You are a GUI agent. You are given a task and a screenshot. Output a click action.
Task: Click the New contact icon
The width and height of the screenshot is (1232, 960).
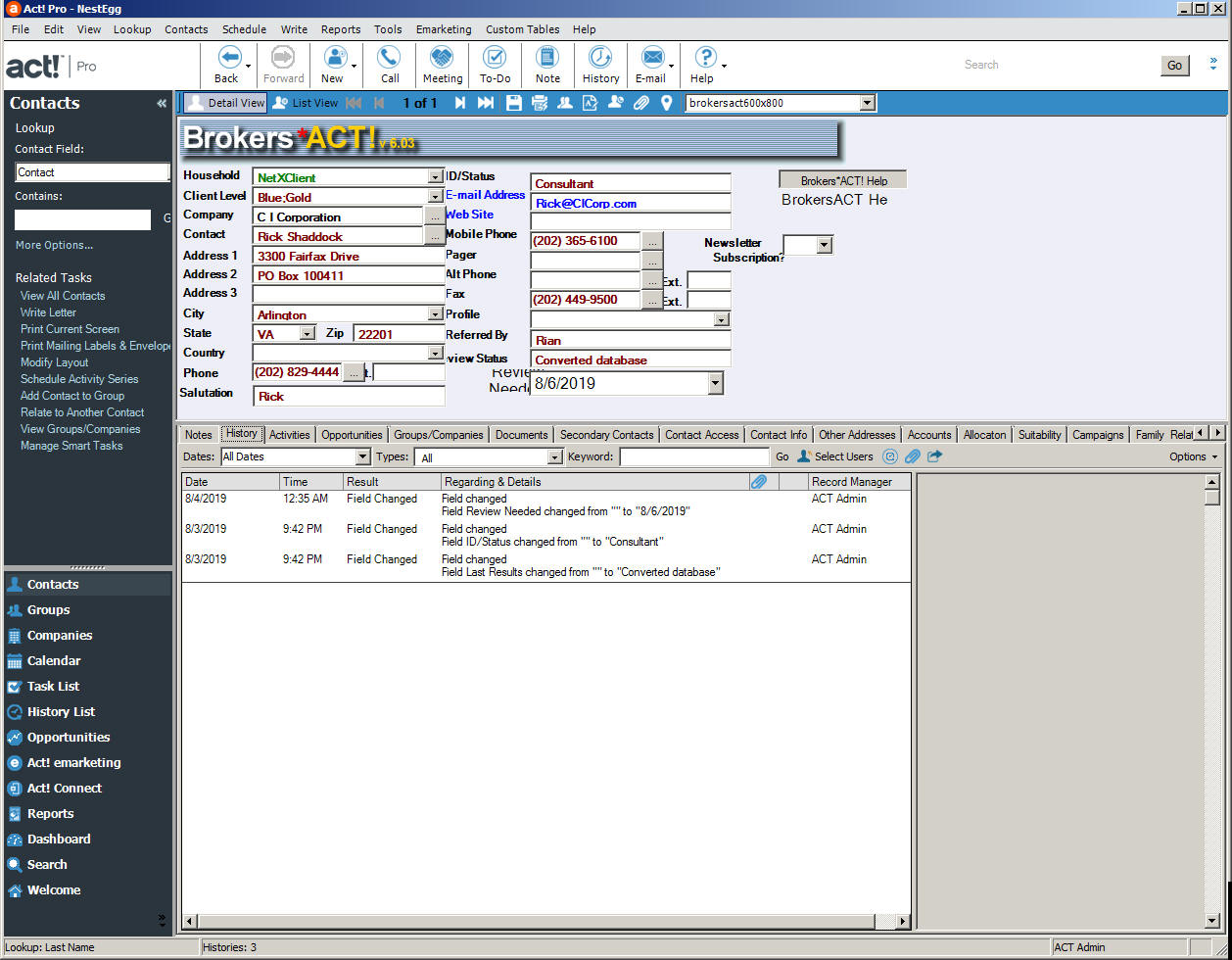point(335,58)
